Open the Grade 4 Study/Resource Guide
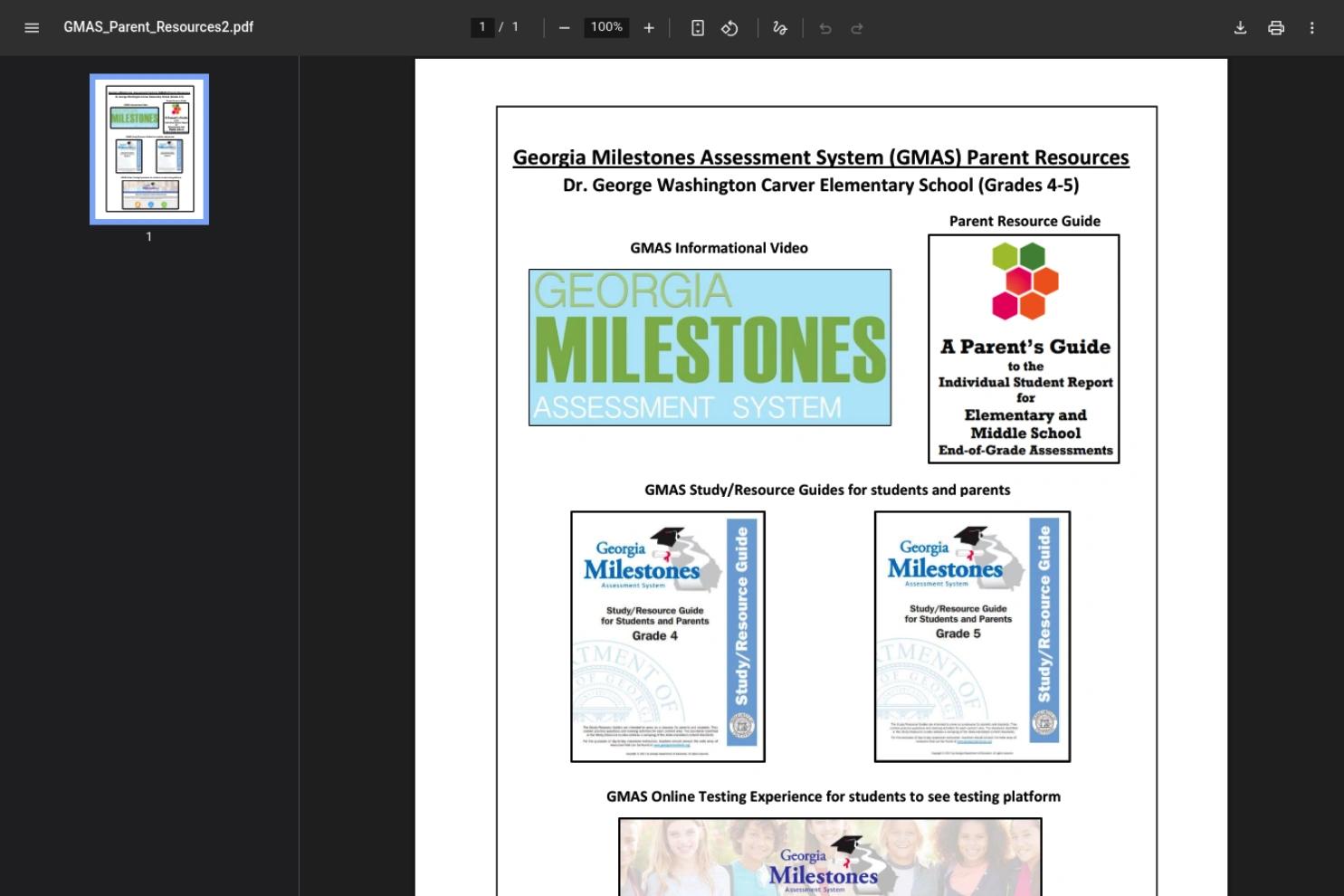Screen dimensions: 1344x896 668,636
